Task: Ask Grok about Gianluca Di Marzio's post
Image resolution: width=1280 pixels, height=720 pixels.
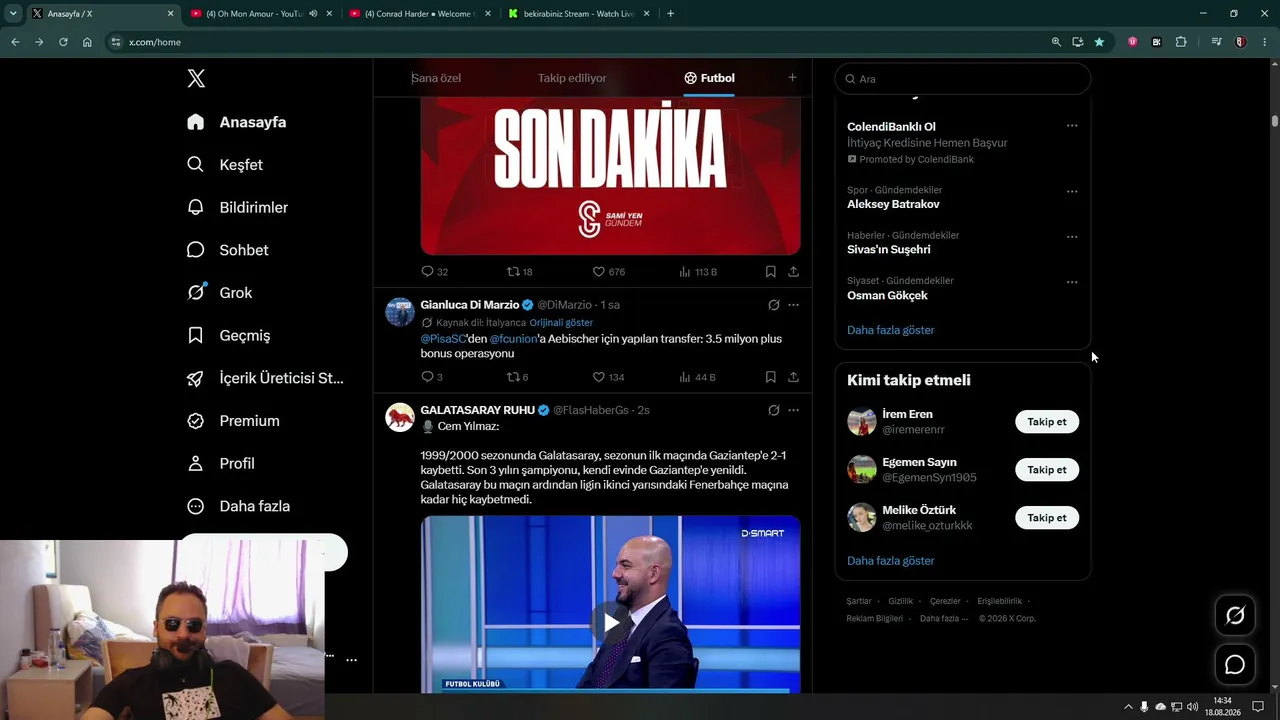Action: click(773, 305)
